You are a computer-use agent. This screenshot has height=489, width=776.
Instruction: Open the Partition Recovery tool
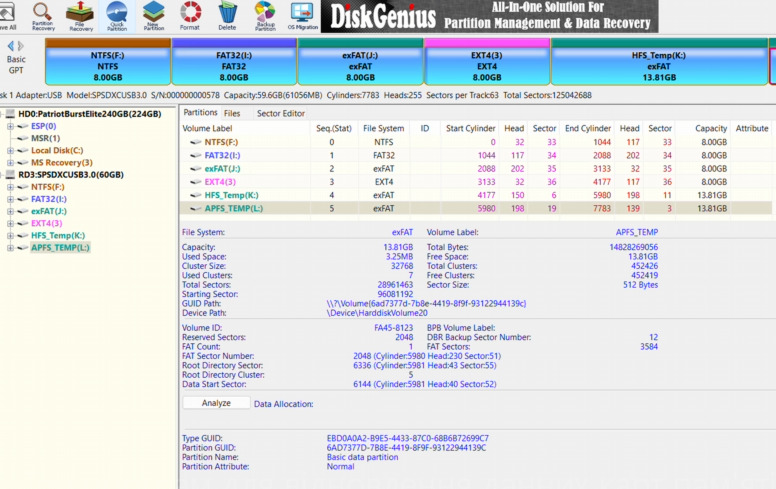click(x=43, y=16)
